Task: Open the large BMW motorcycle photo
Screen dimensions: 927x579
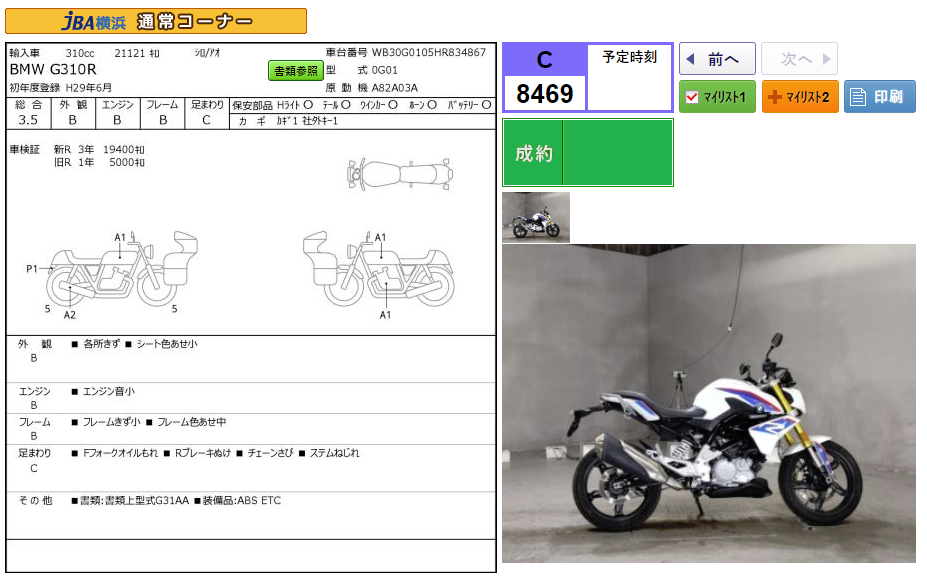Action: 708,403
